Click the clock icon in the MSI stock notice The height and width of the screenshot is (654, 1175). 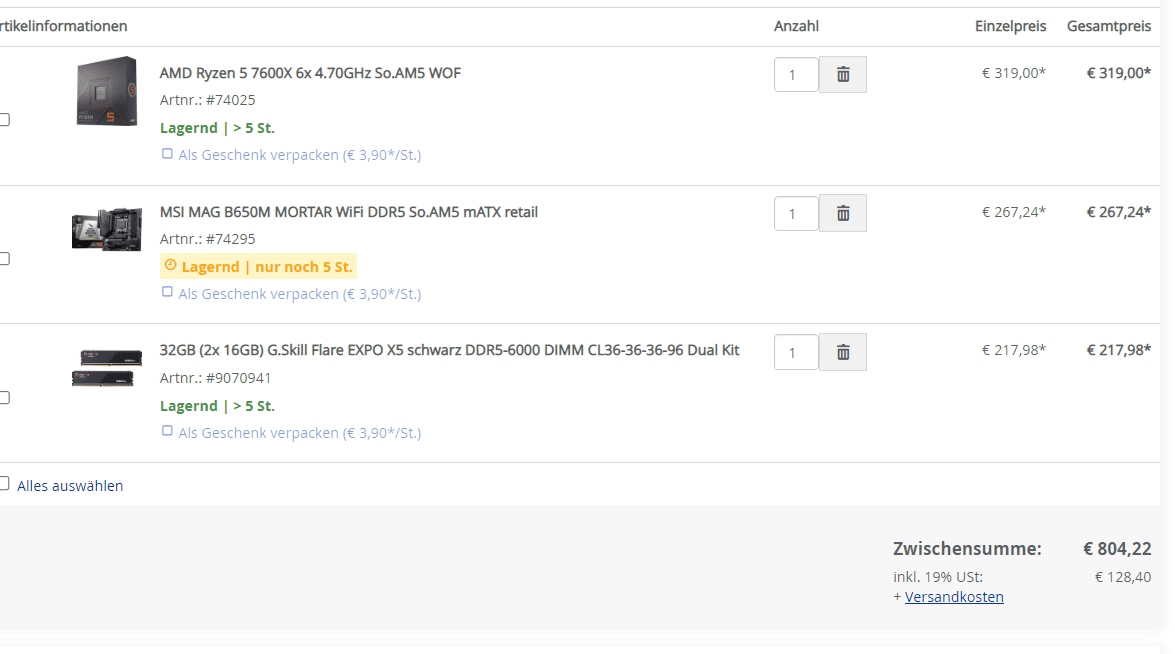pos(170,265)
